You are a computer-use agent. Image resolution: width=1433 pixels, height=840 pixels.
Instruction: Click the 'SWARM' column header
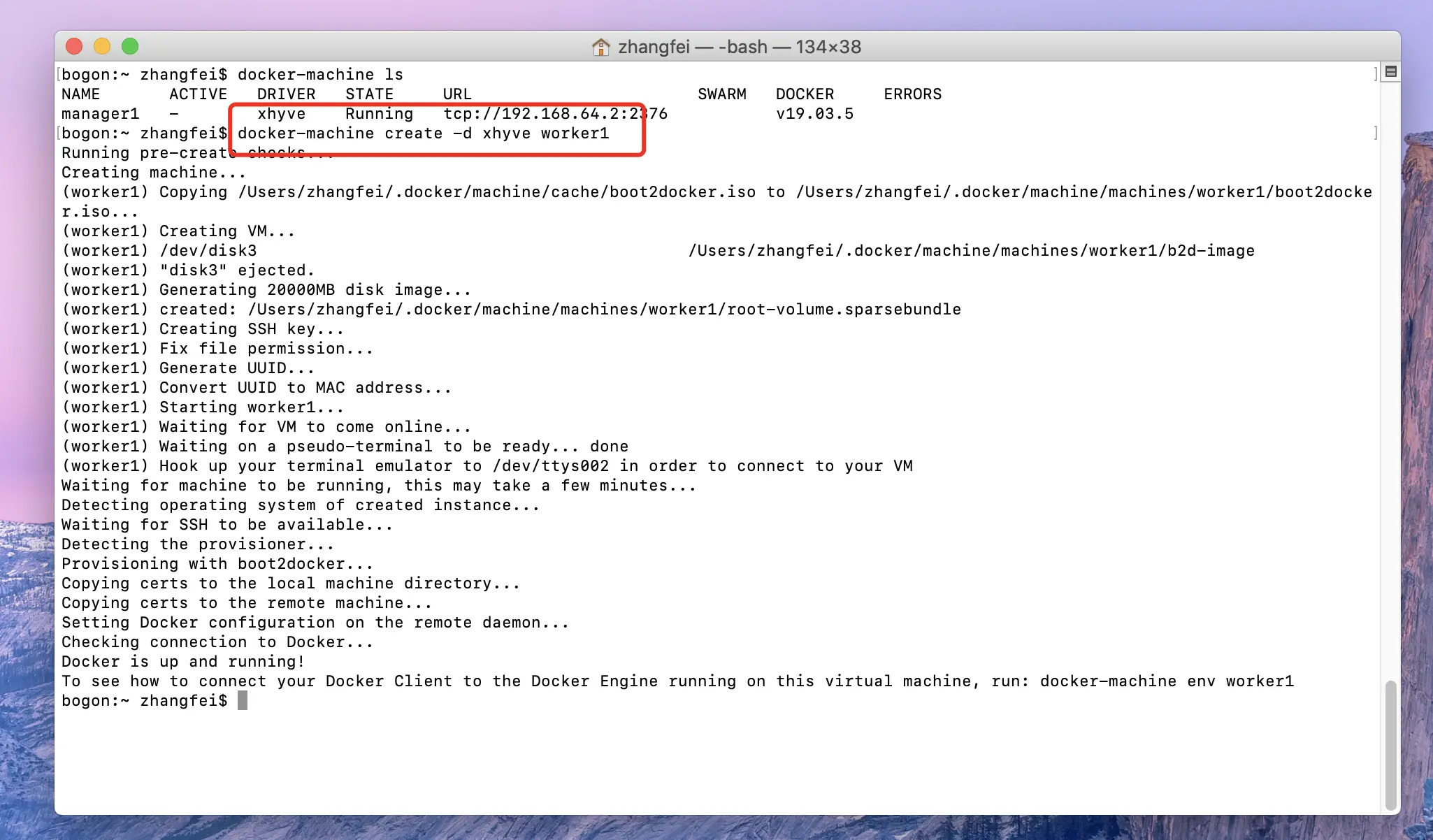721,94
